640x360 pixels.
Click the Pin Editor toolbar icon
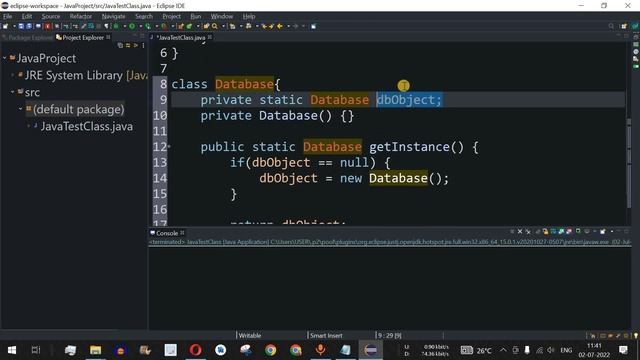[313, 26]
